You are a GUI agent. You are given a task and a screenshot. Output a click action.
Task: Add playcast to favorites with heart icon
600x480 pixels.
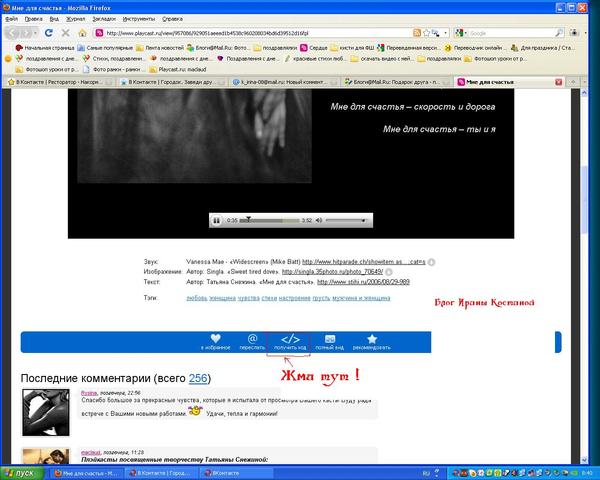point(215,338)
